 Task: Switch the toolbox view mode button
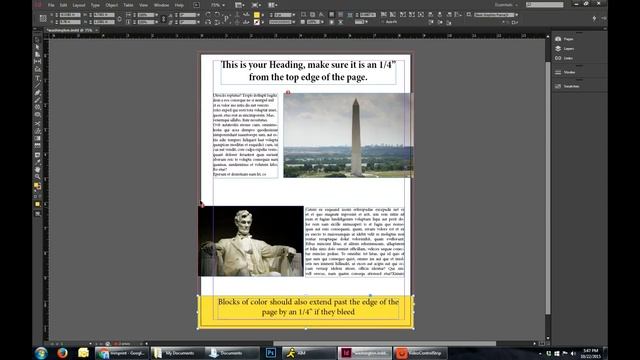tap(38, 213)
